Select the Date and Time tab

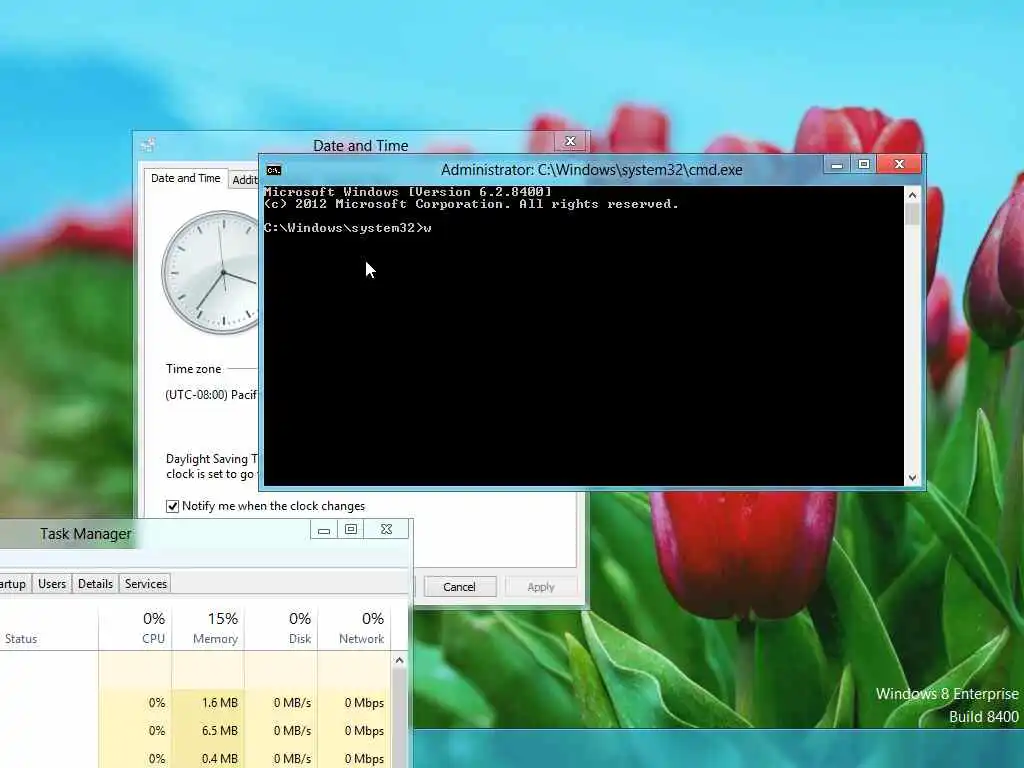pyautogui.click(x=185, y=178)
